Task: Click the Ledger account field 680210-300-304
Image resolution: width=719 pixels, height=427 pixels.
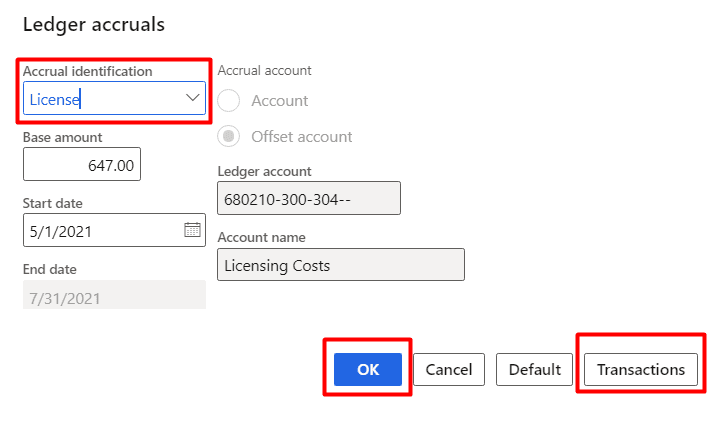Action: pos(308,198)
